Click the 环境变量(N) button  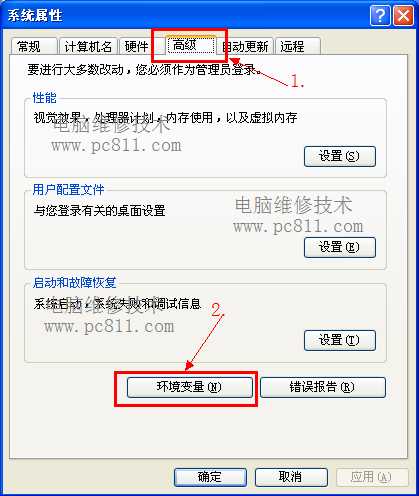pos(190,387)
